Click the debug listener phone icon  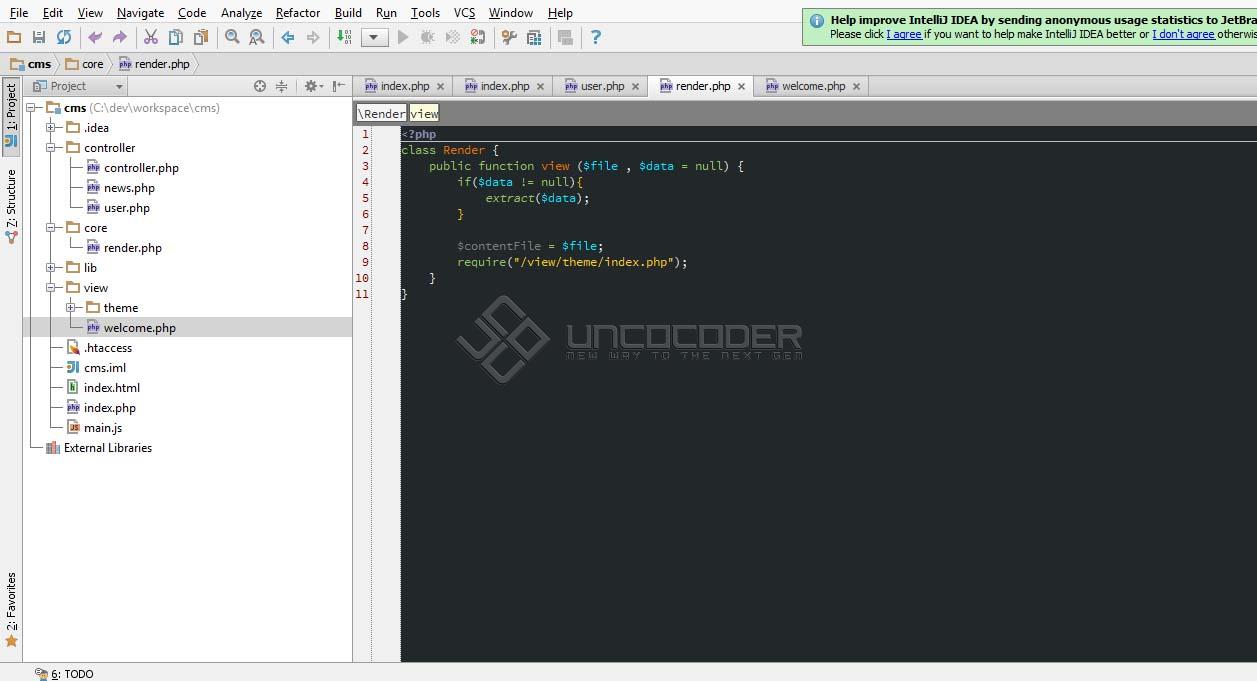[478, 37]
